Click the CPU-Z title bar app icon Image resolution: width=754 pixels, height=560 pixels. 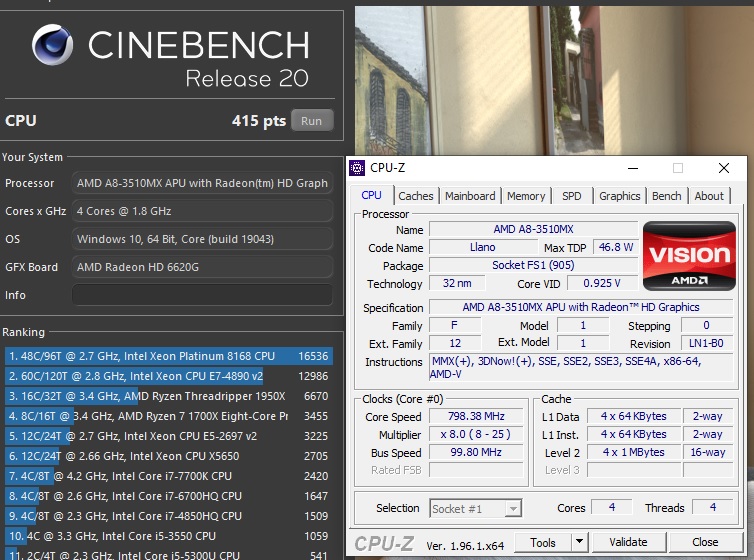(357, 168)
